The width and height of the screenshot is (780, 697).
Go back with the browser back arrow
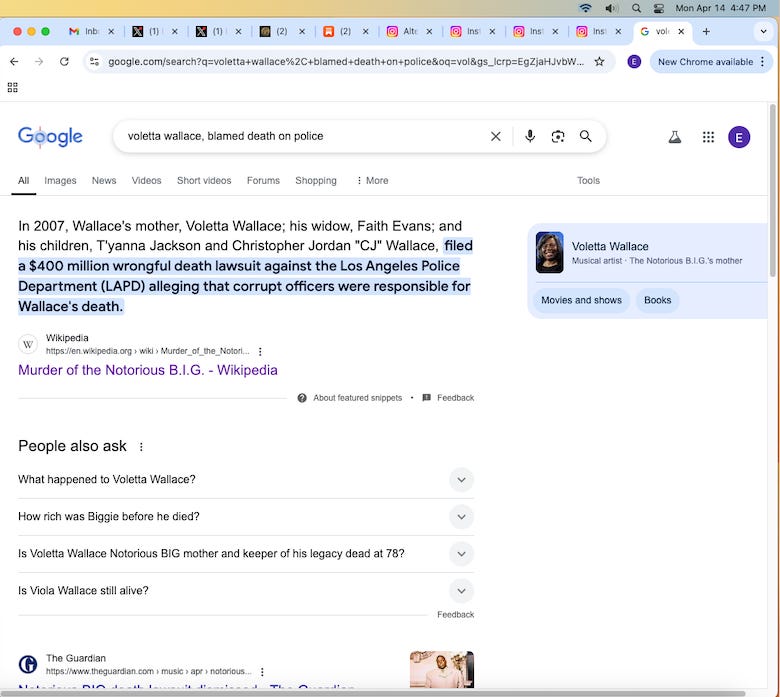click(x=14, y=62)
